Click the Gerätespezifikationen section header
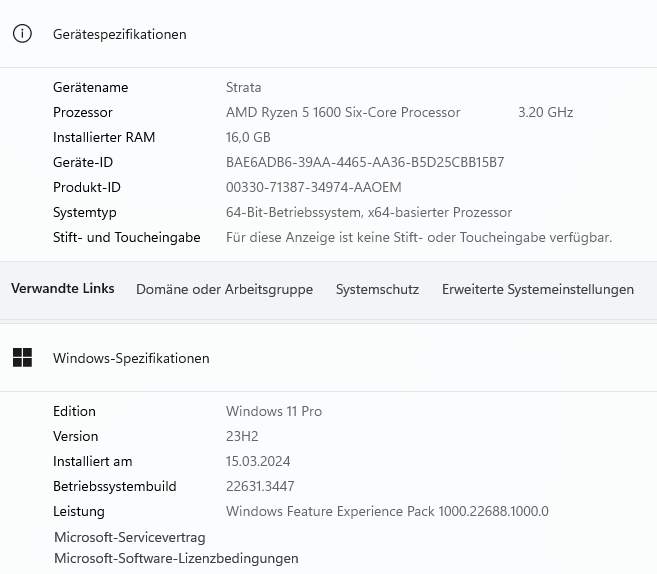This screenshot has height=574, width=657. tap(119, 34)
